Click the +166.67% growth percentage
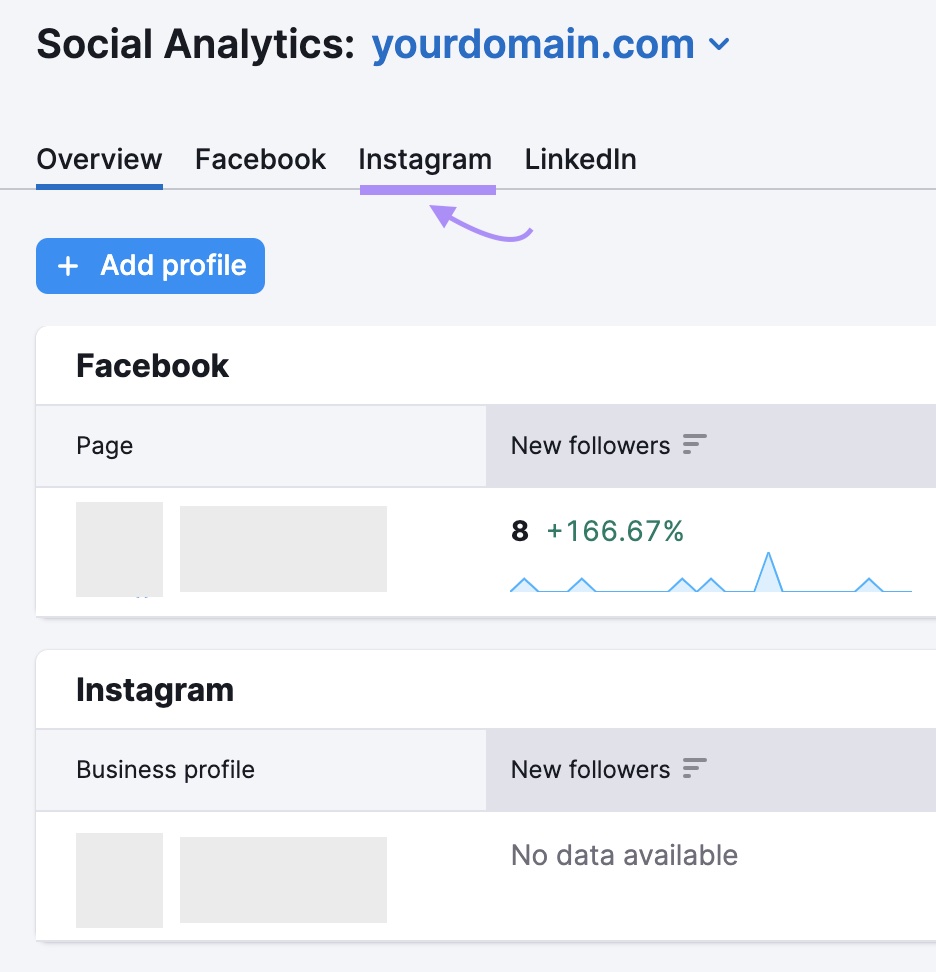The image size is (936, 972). (x=613, y=531)
